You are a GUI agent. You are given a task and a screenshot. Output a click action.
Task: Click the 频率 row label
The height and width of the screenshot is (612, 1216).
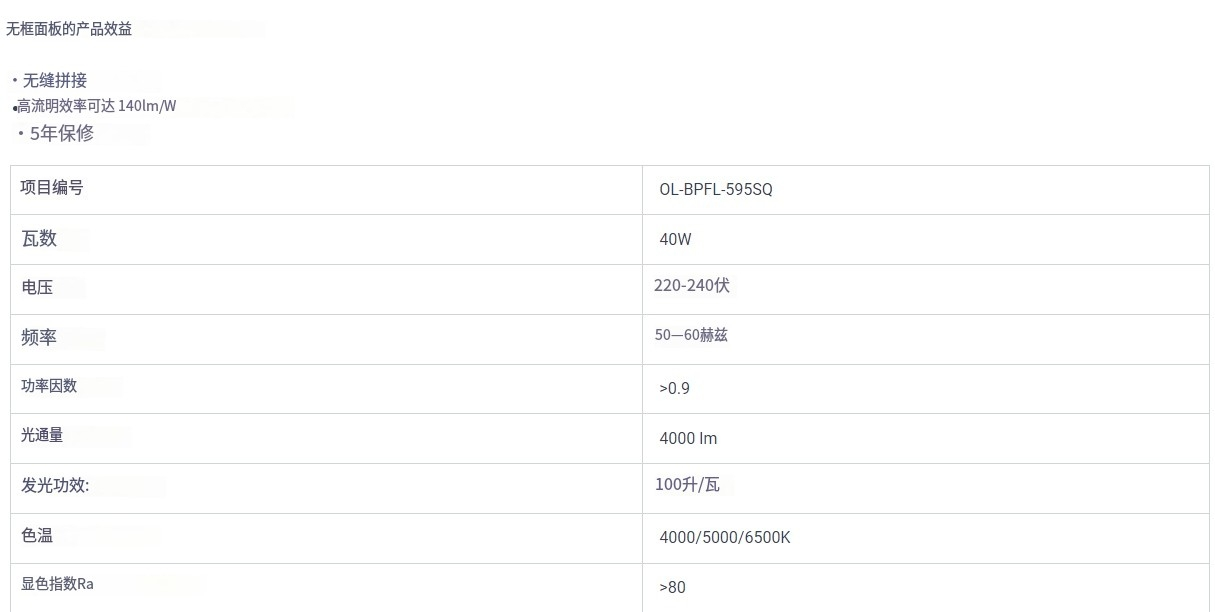pyautogui.click(x=39, y=337)
